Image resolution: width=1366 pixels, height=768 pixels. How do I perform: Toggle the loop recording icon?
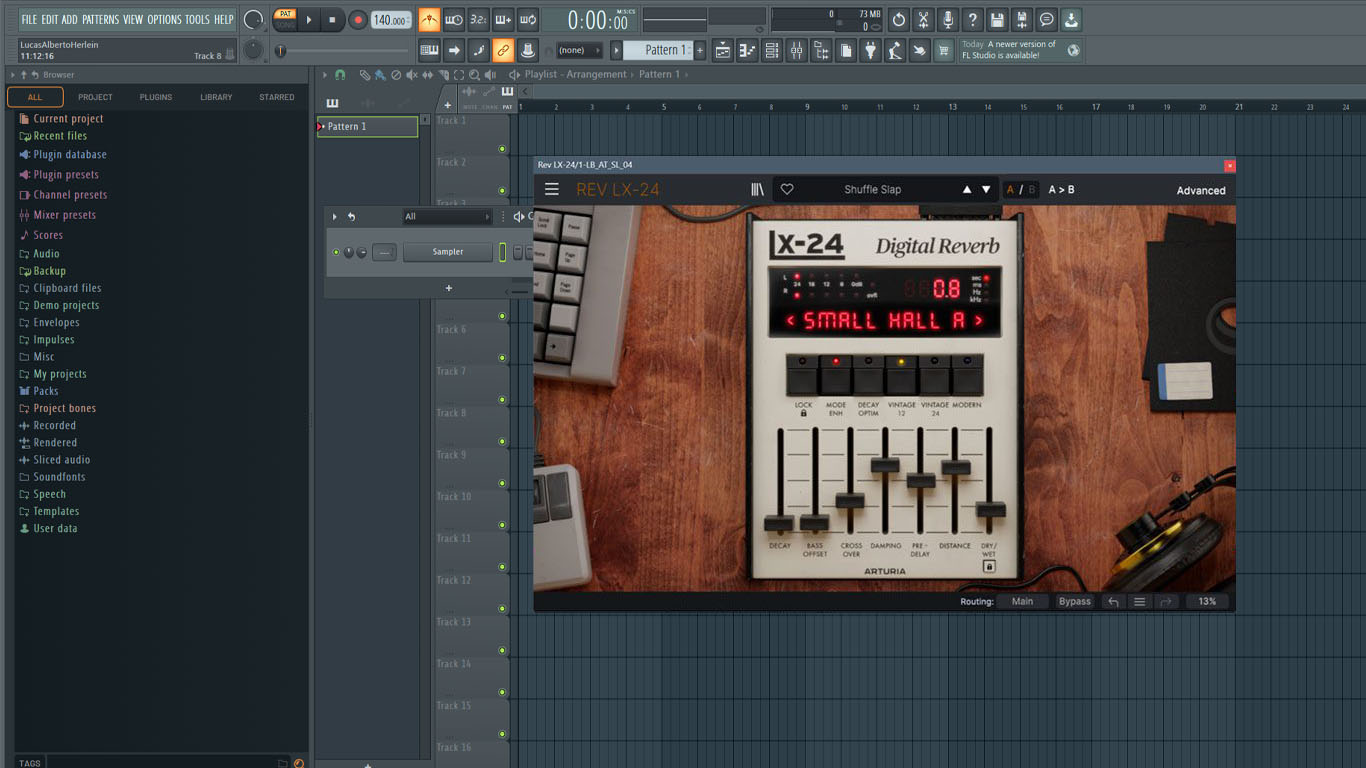[x=529, y=19]
